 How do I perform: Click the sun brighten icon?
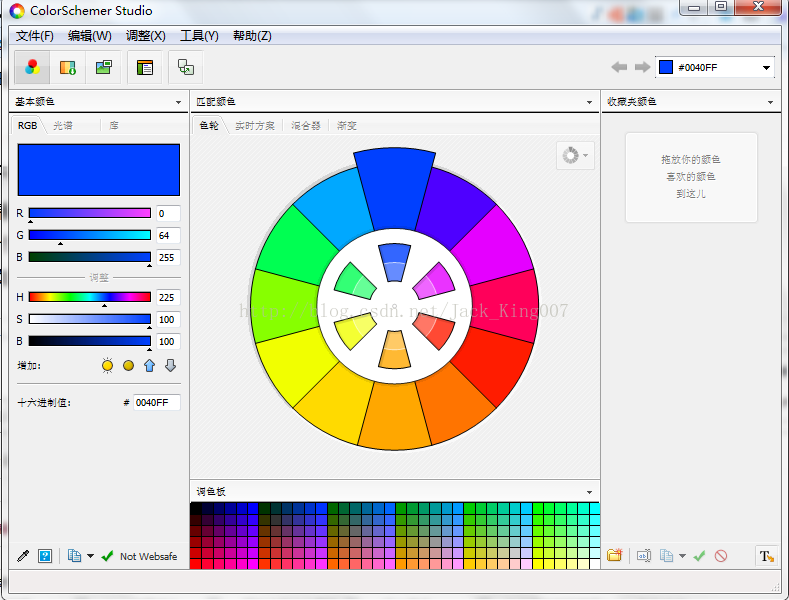[x=107, y=365]
